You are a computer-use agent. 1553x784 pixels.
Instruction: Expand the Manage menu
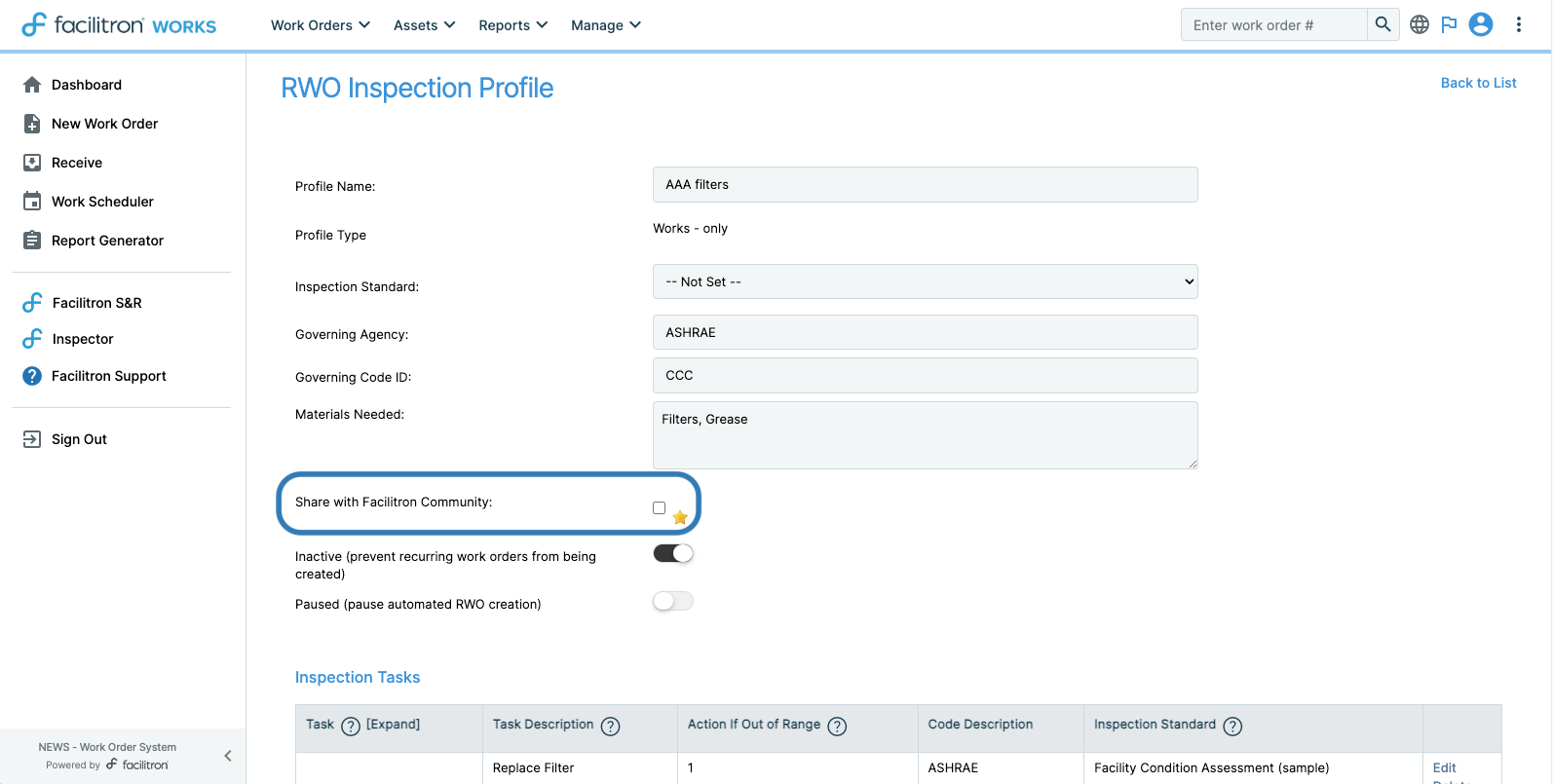pos(606,25)
